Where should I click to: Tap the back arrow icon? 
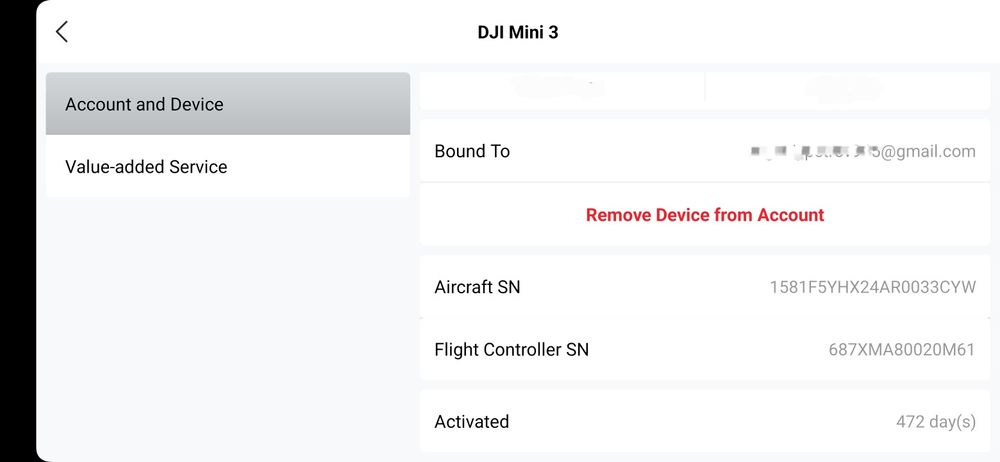coord(62,32)
